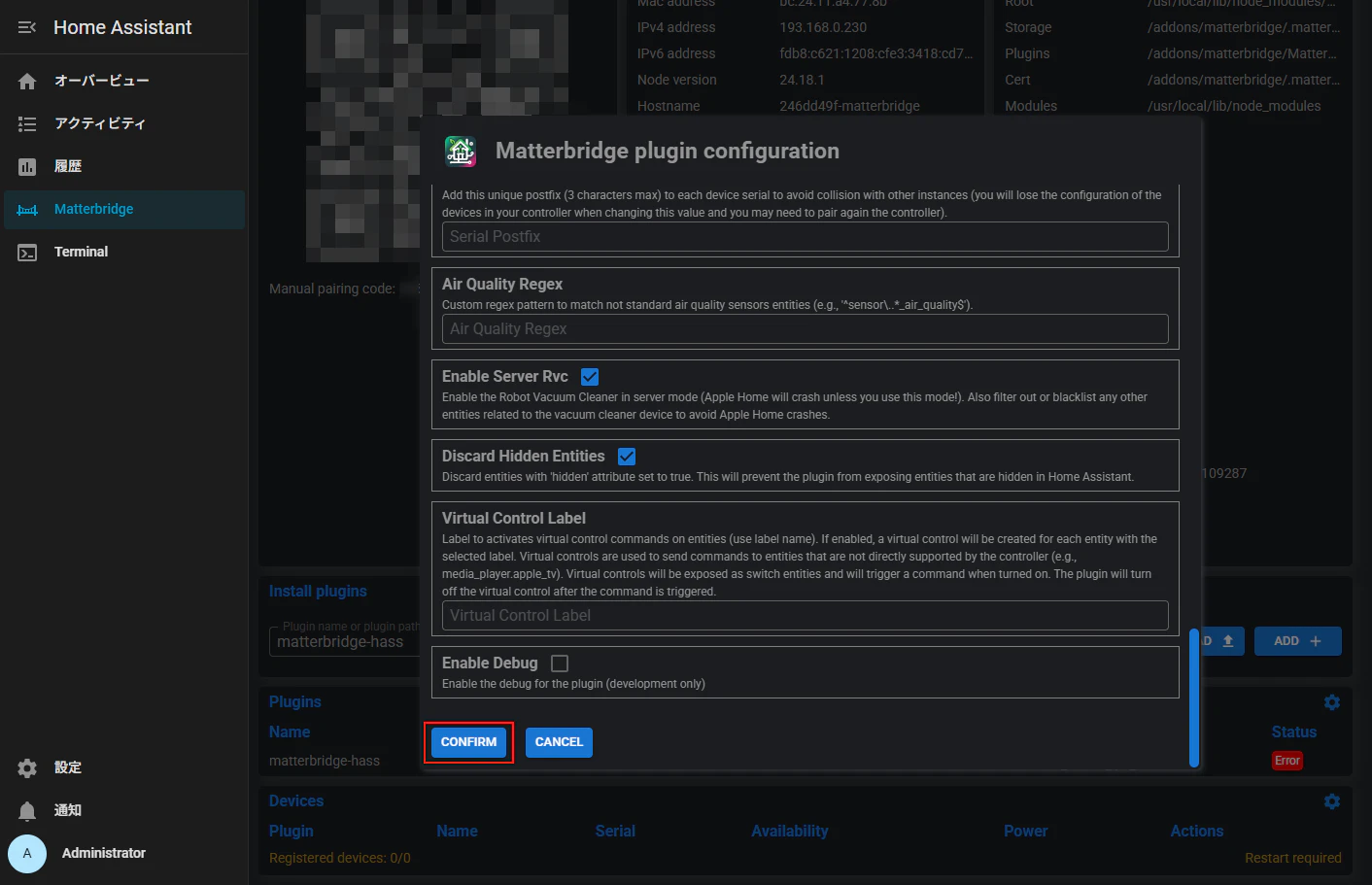Focus the Serial Postfix input field

tap(805, 237)
